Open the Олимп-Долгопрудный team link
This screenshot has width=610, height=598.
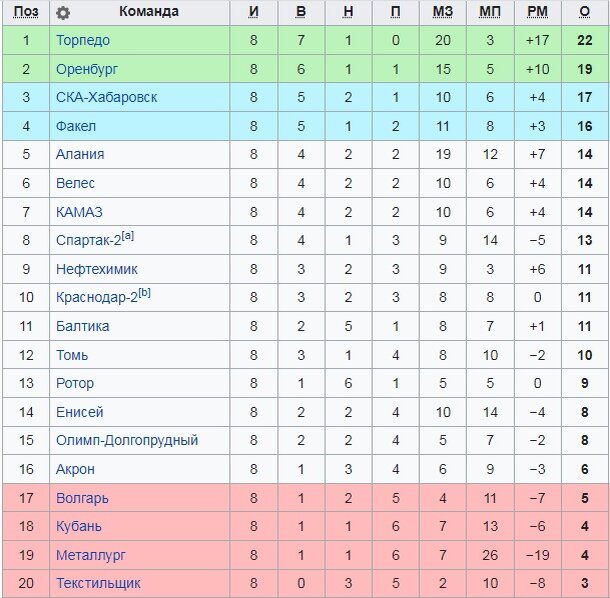(x=127, y=440)
